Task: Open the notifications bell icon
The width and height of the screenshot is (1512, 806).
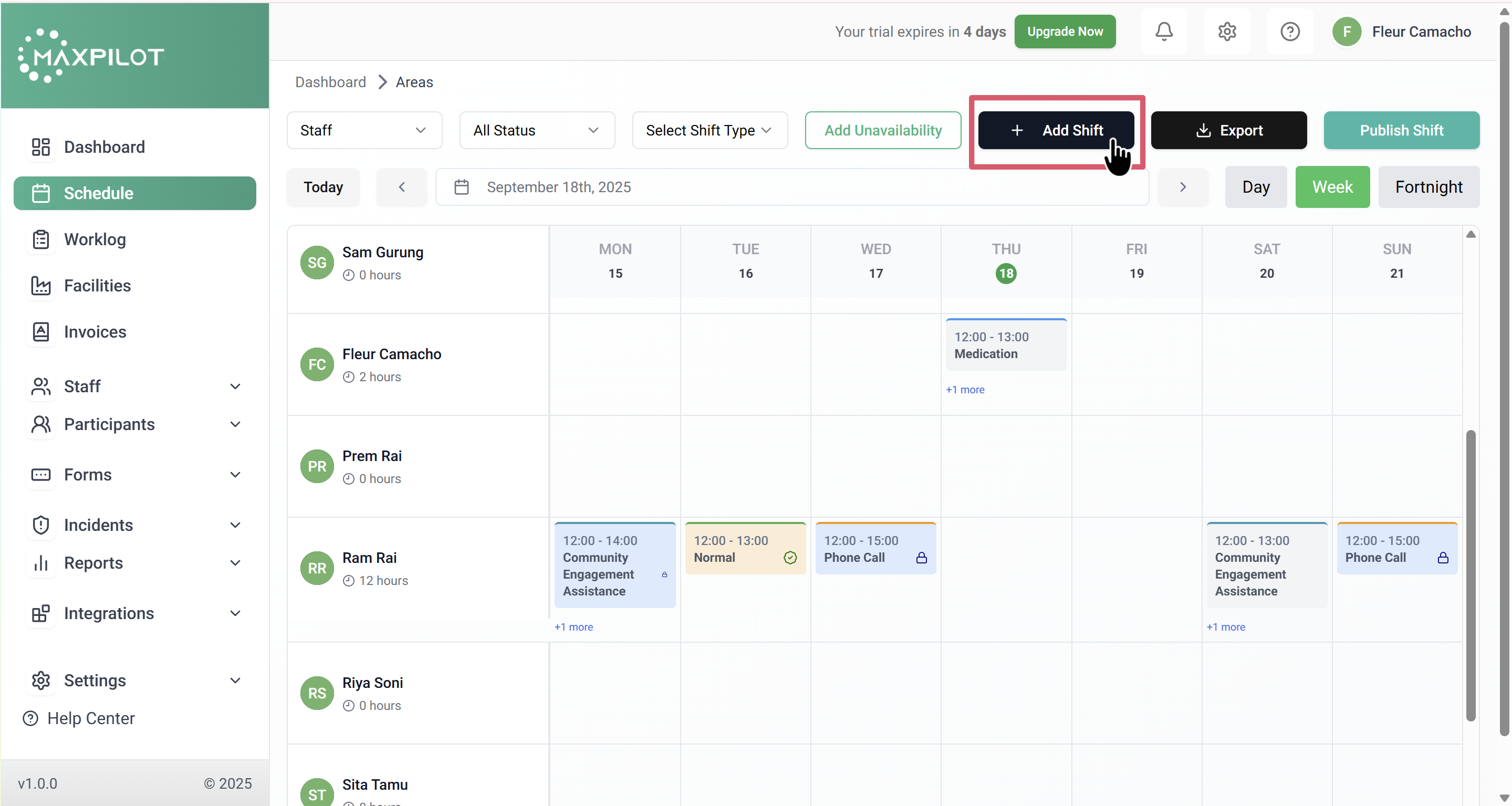Action: coord(1164,31)
